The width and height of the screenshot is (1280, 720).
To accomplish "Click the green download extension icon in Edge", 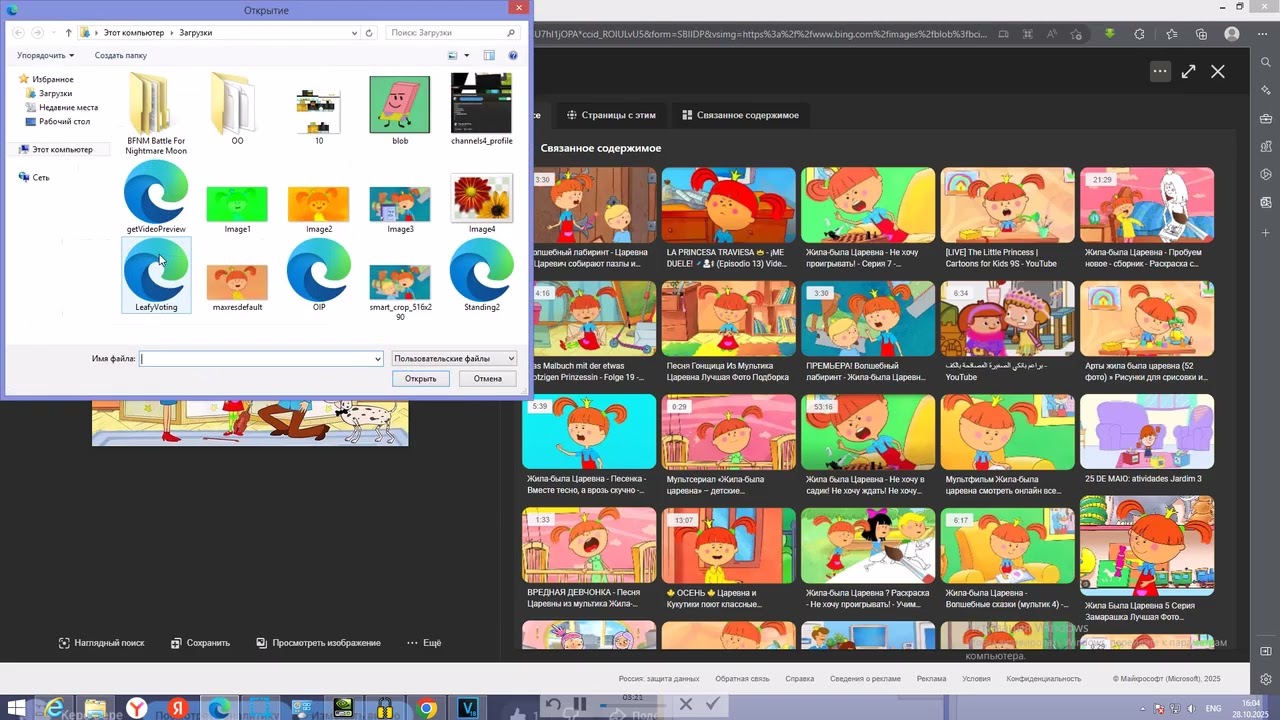I will [x=1109, y=34].
